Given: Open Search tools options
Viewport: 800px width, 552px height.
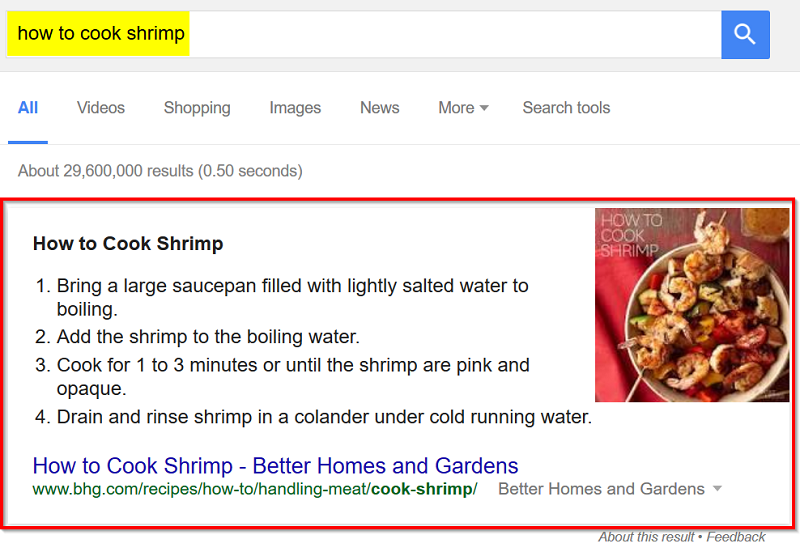Looking at the screenshot, I should (566, 108).
